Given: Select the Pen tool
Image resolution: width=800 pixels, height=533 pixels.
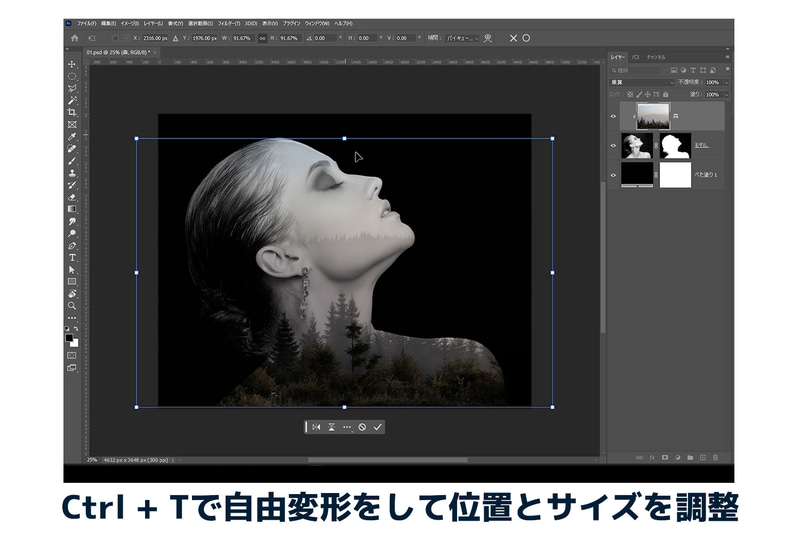Looking at the screenshot, I should (x=72, y=246).
